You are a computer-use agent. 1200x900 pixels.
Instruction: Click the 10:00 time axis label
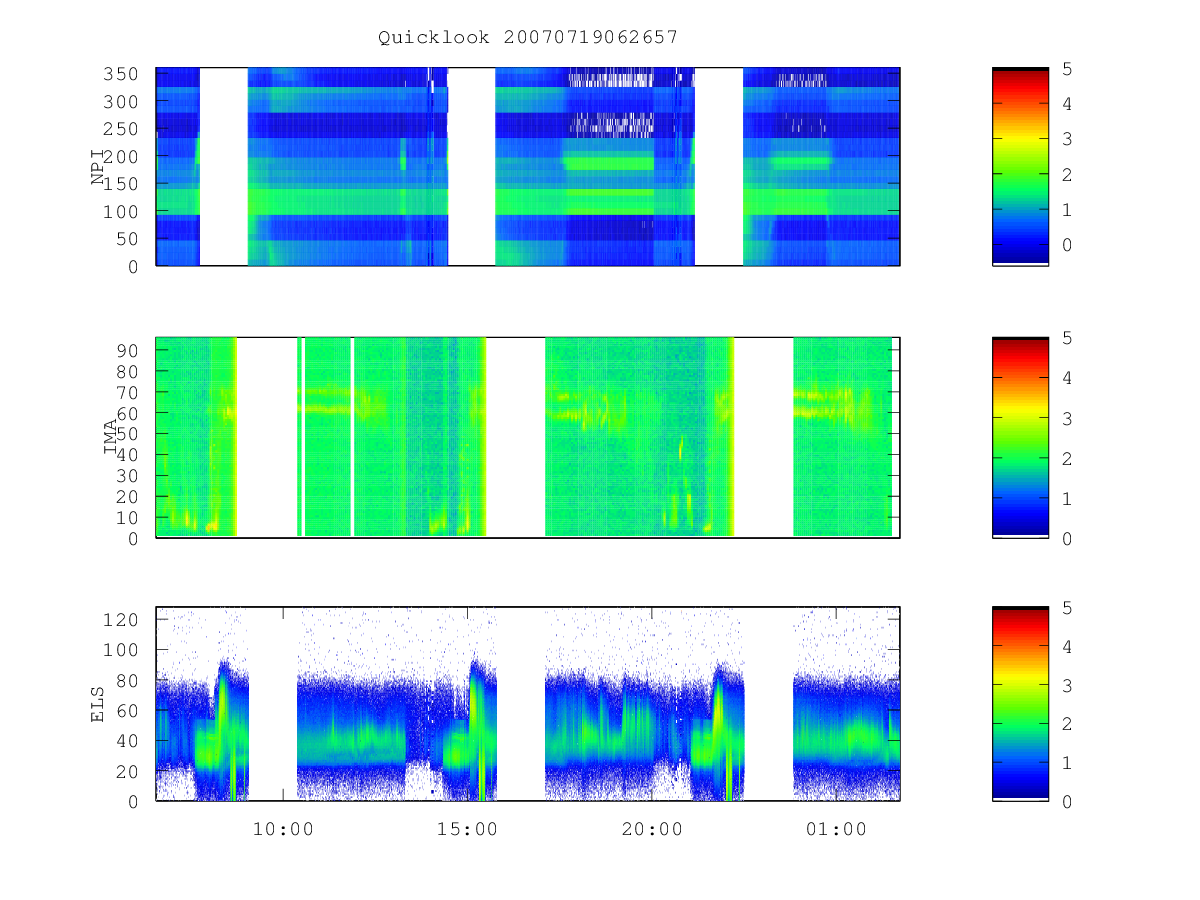coord(283,829)
